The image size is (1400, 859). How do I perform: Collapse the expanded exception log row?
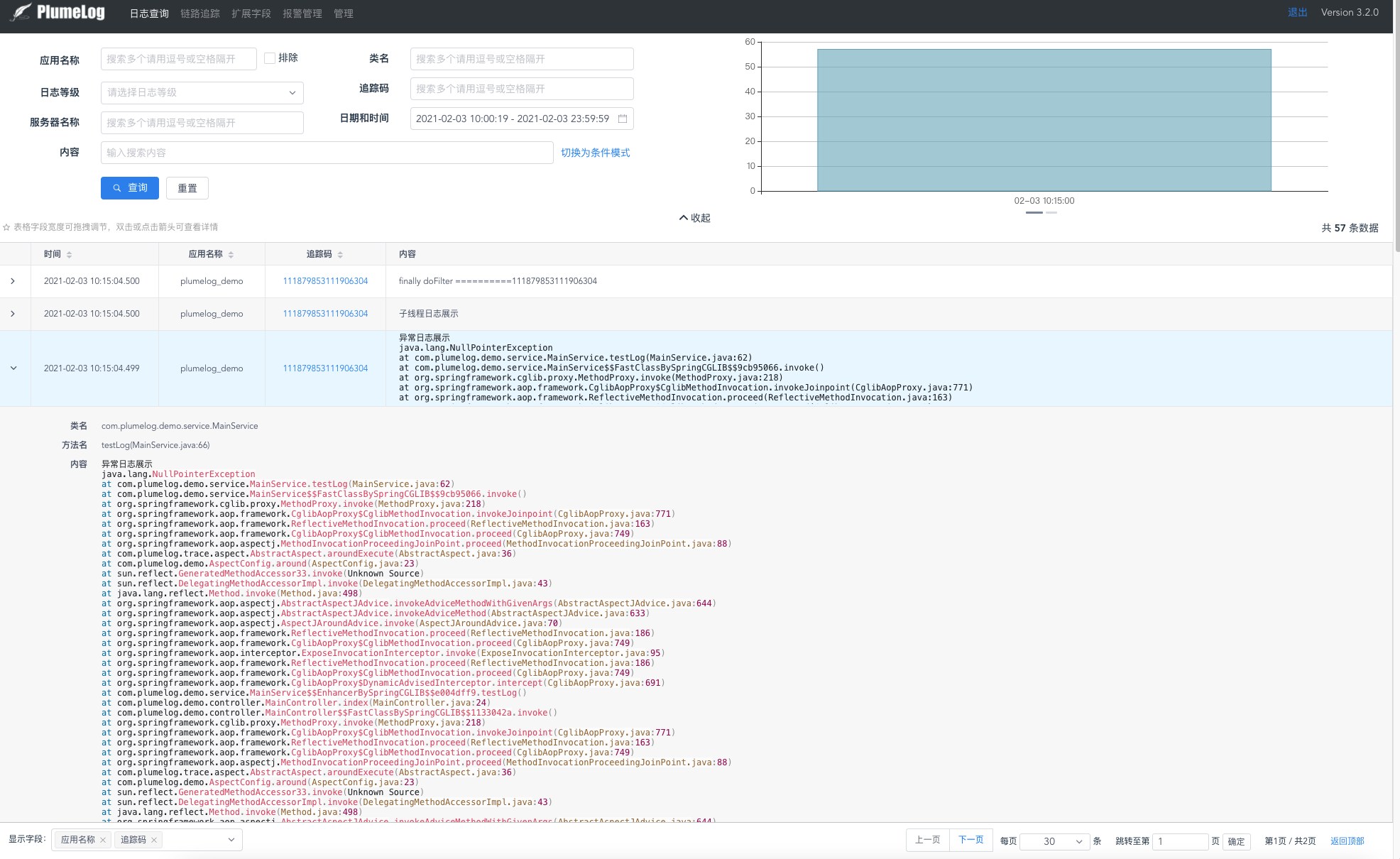pyautogui.click(x=13, y=368)
